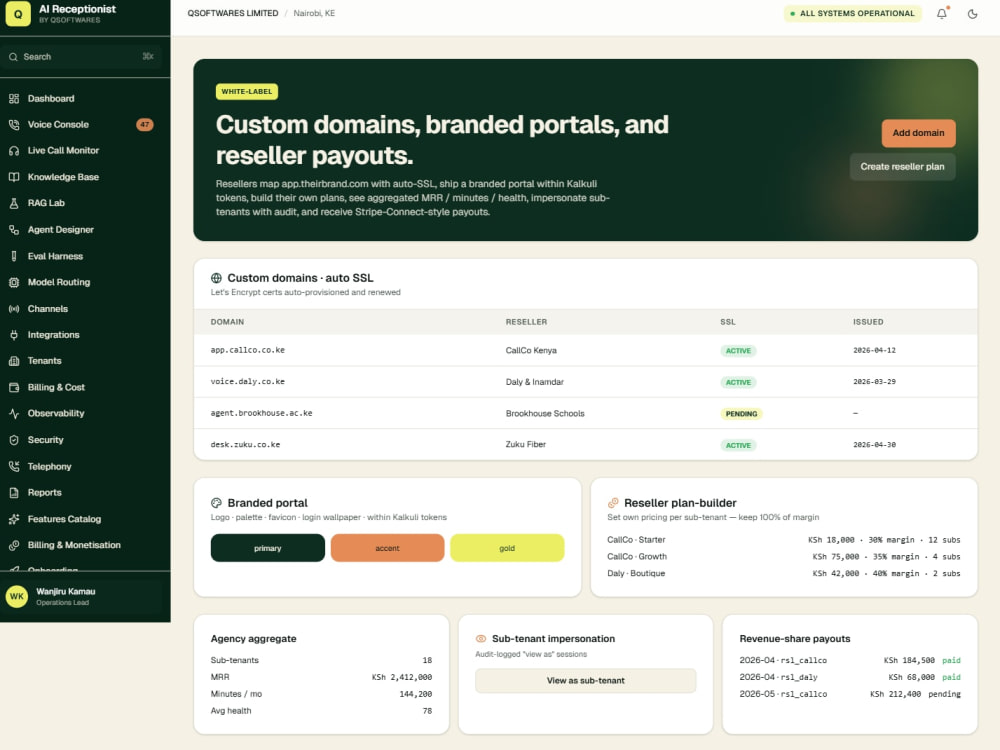Click the Billing & Monetisation link icon
1000x750 pixels.
pos(14,545)
